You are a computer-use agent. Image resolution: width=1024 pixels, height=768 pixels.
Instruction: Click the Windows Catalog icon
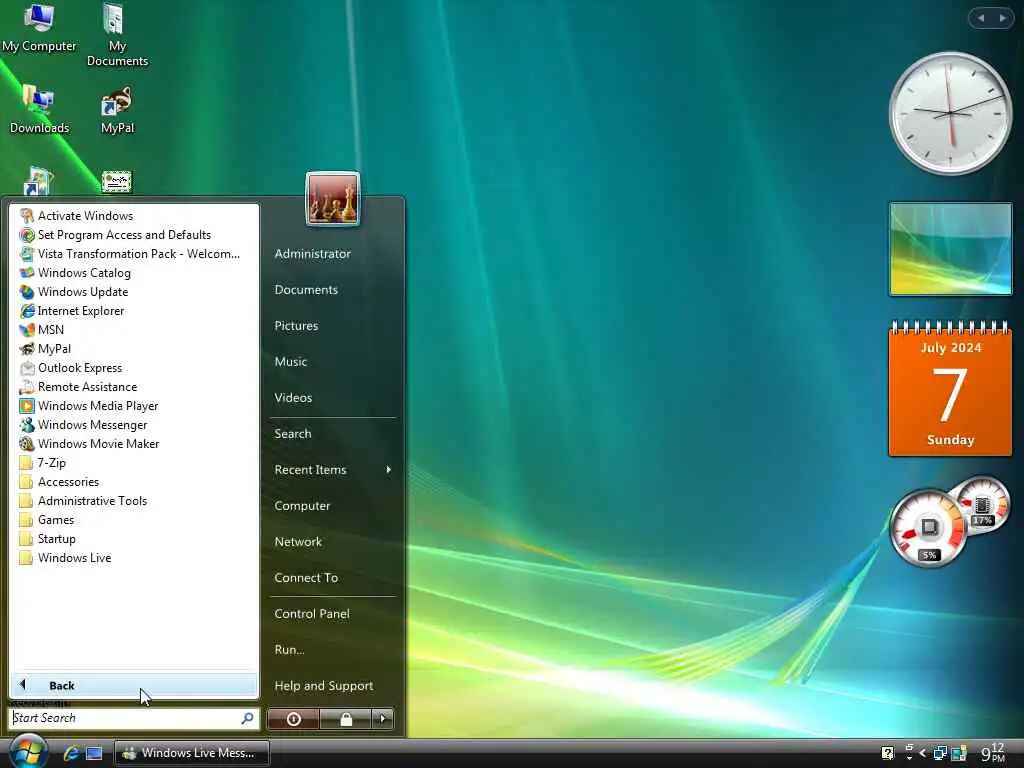27,272
